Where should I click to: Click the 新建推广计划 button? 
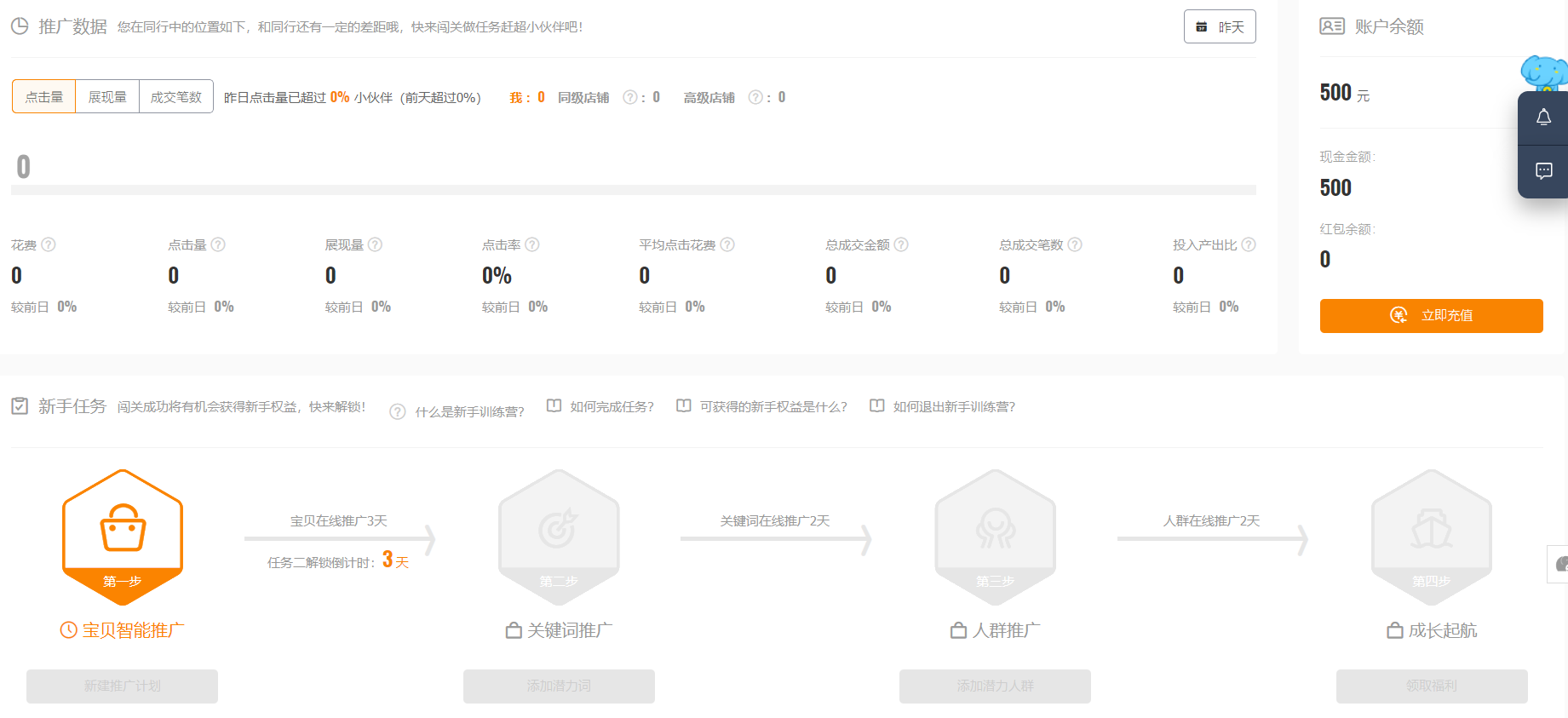122,686
